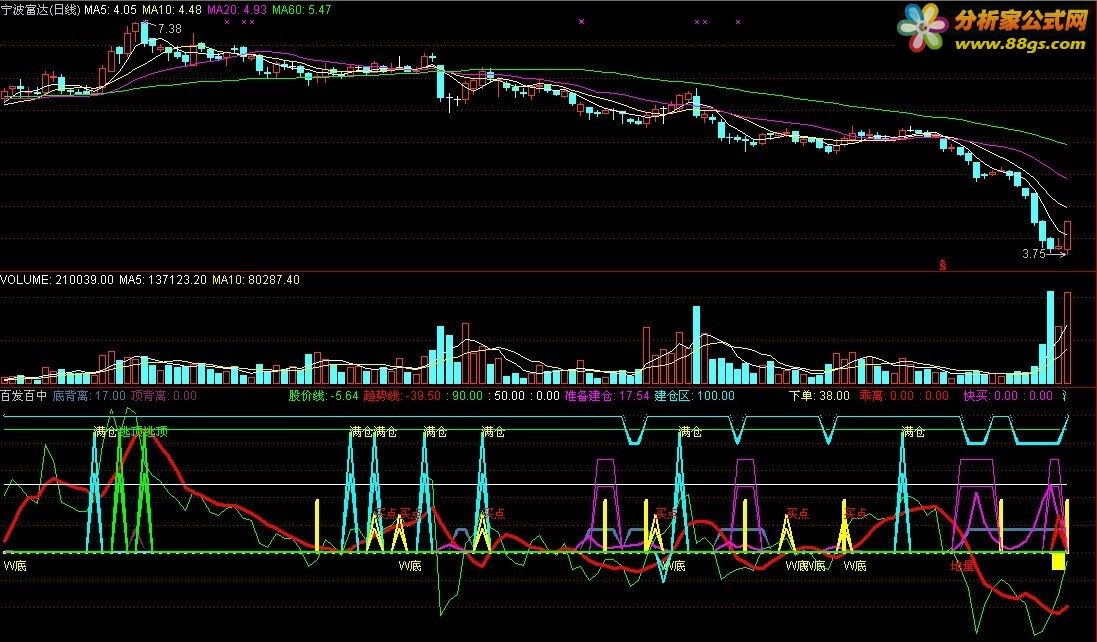Viewport: 1097px width, 642px height.
Task: Select the green MA60: 5.47 label
Action: [302, 10]
